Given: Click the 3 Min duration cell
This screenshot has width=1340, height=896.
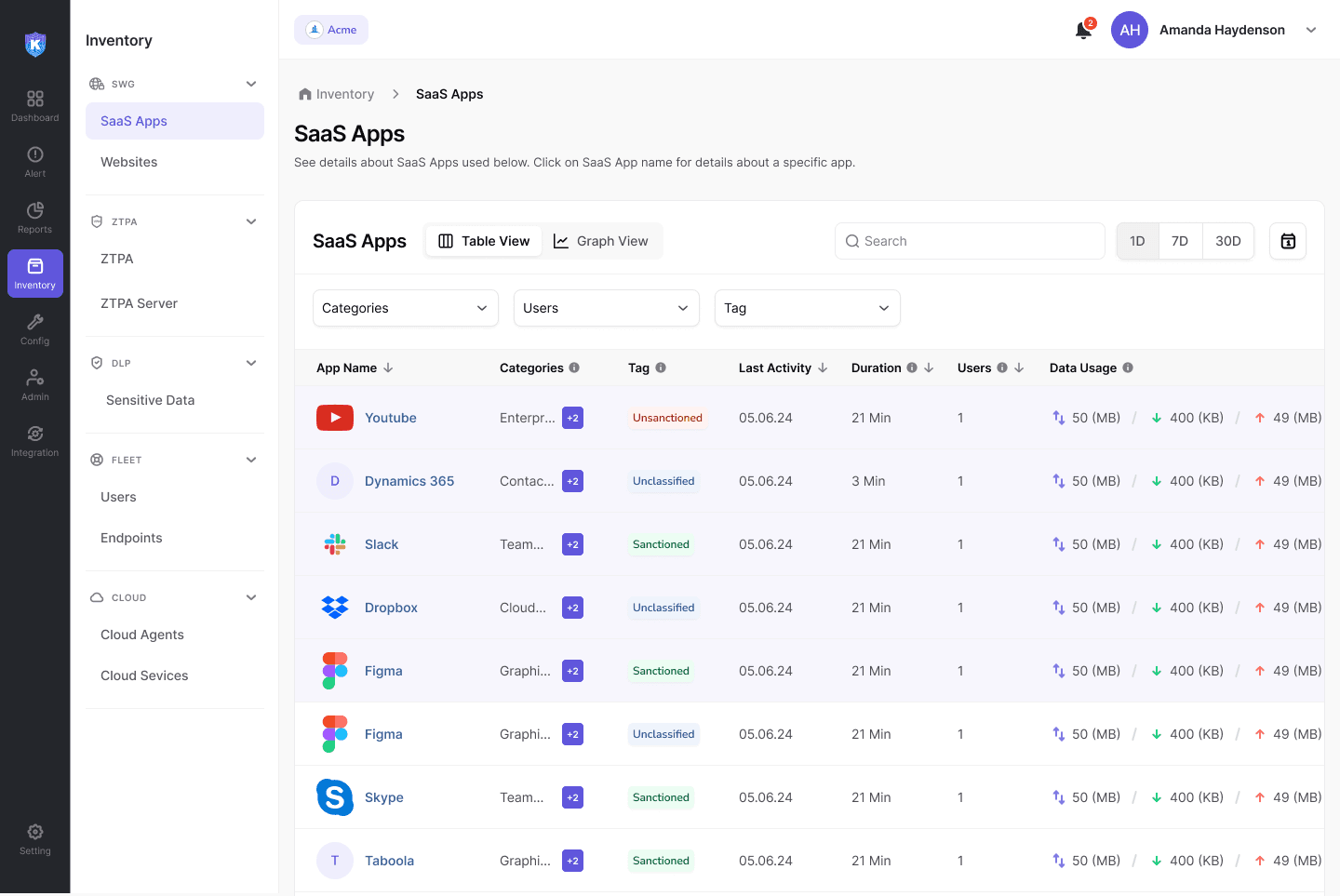Looking at the screenshot, I should point(868,481).
